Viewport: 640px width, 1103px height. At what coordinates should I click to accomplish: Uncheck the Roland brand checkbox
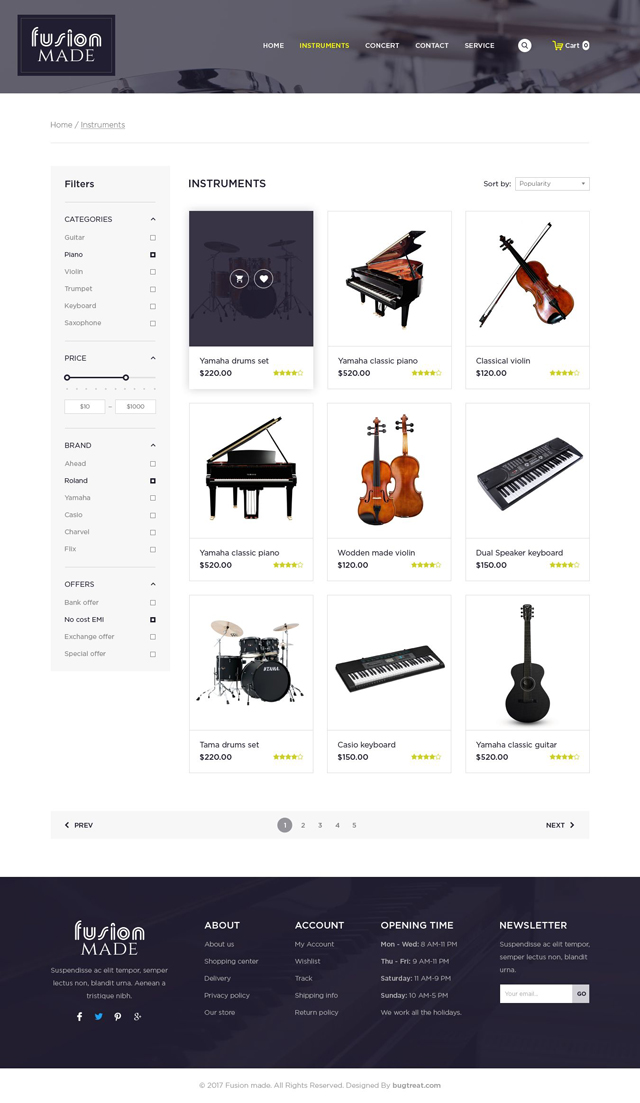[x=153, y=481]
